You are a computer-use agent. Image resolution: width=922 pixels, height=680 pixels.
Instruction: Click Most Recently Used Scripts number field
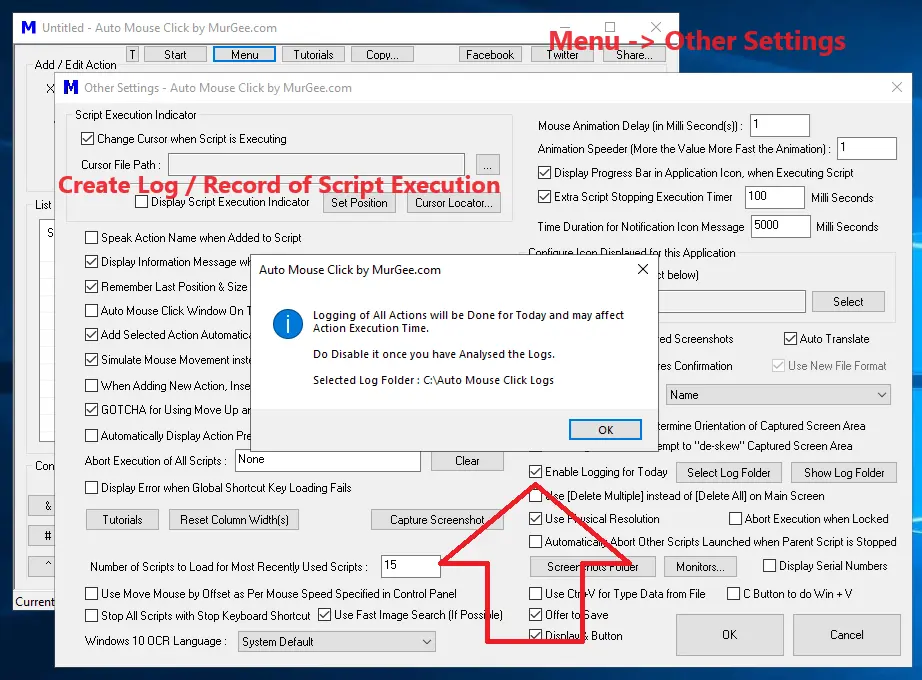[410, 566]
